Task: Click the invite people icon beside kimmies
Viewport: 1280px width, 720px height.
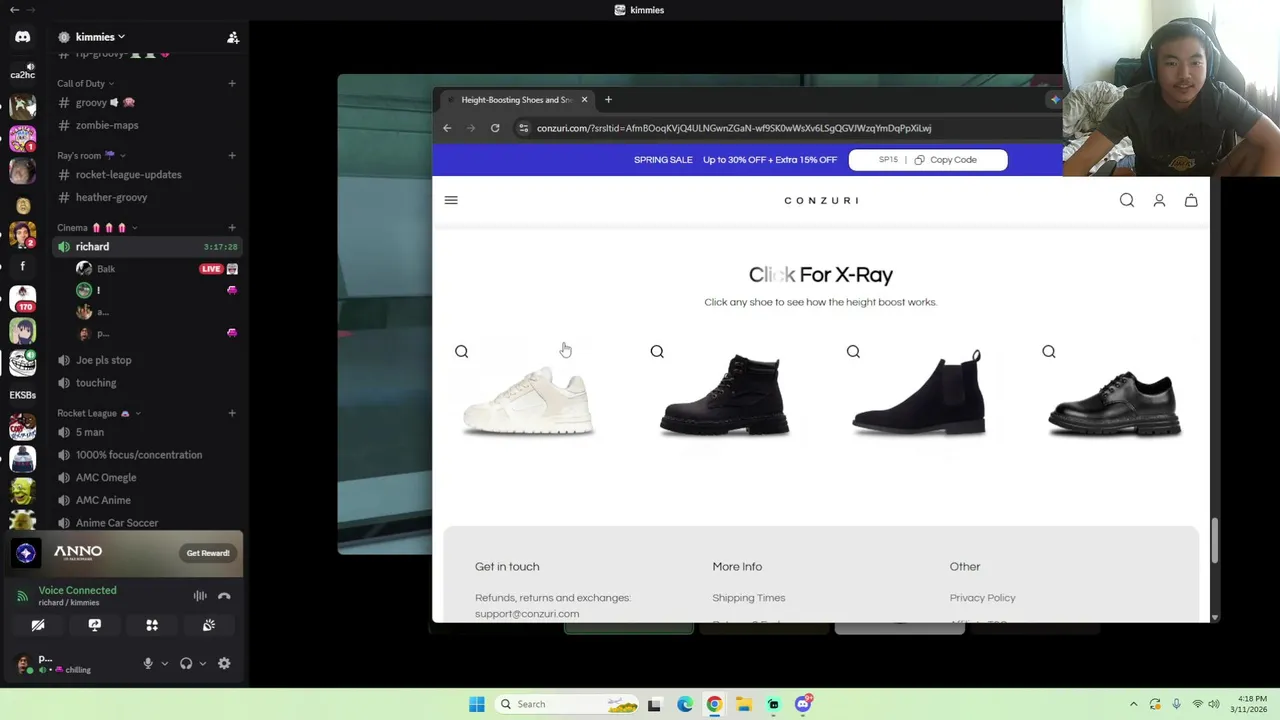Action: 232,37
